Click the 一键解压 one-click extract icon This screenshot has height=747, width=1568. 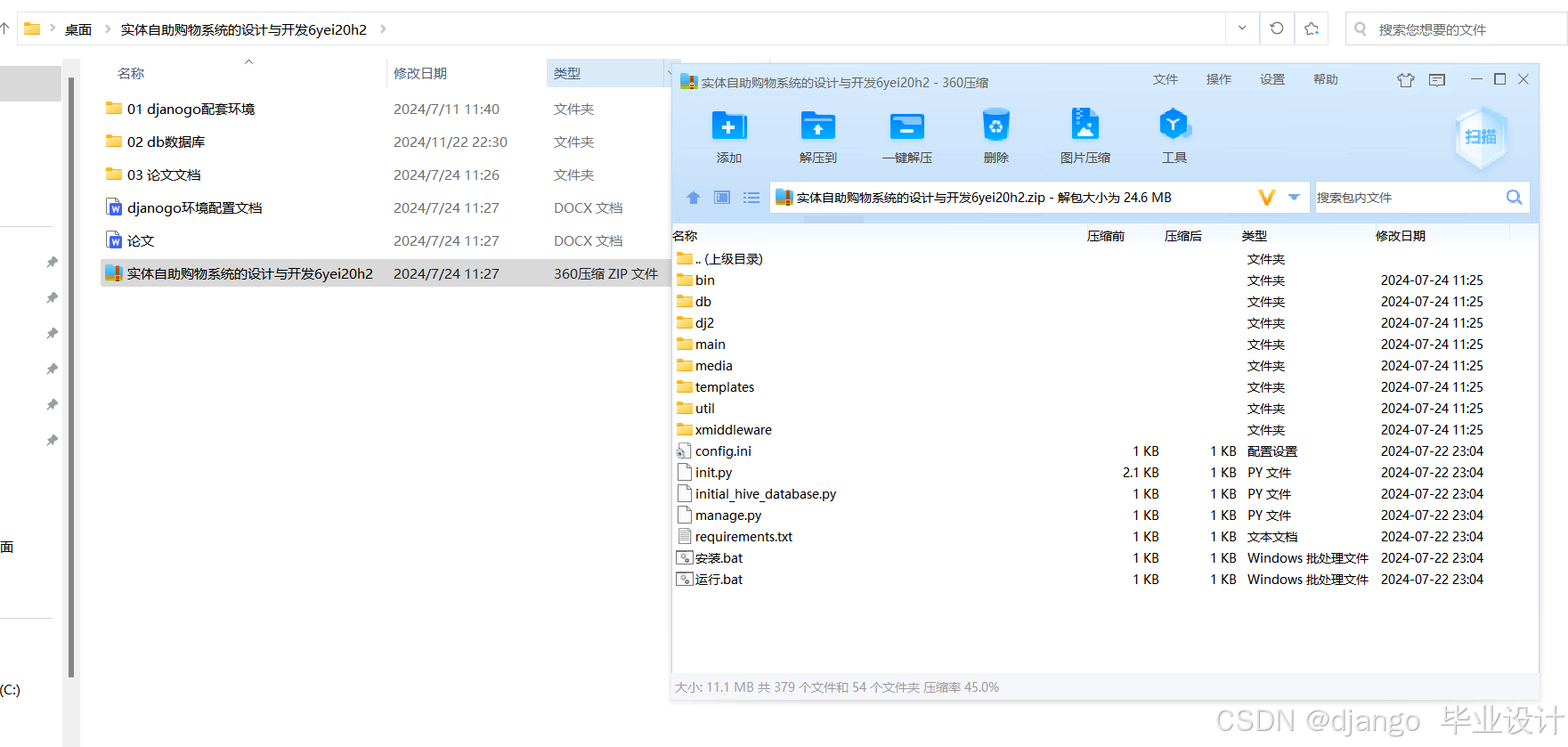coord(906,126)
